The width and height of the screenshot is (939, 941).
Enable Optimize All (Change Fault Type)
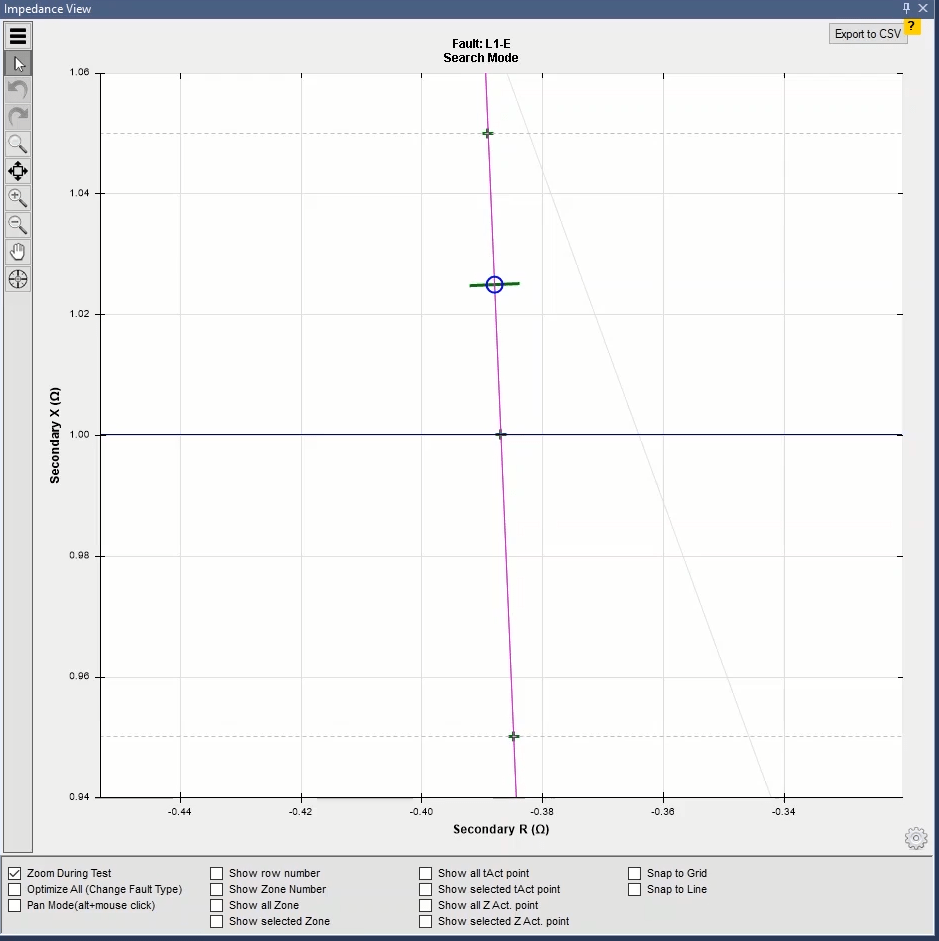14,889
